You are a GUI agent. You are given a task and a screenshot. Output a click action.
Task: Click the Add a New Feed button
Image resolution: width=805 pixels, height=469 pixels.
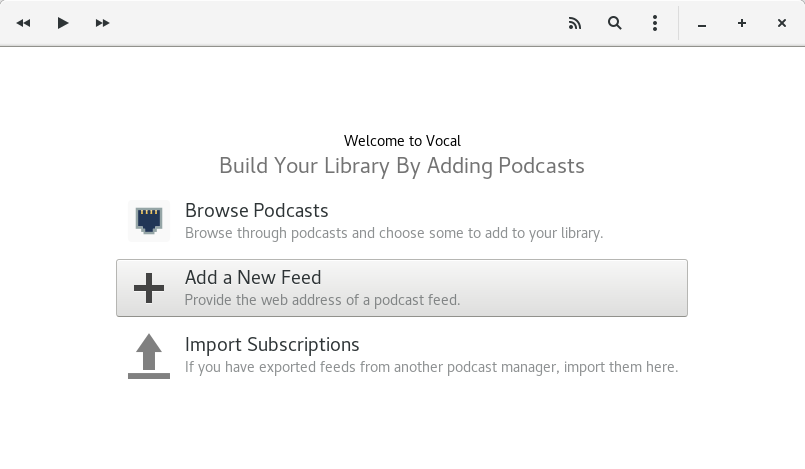(x=402, y=288)
